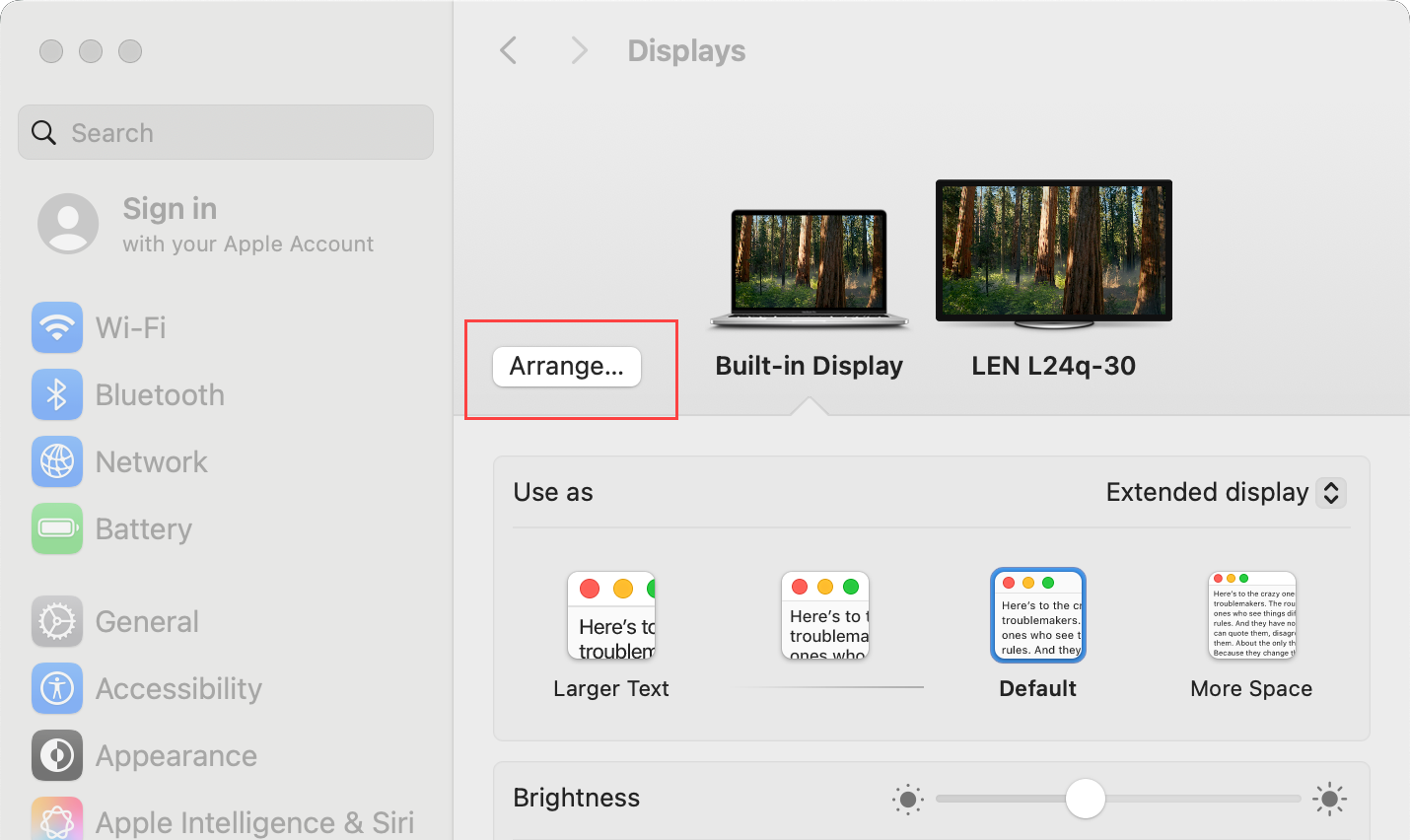Image resolution: width=1410 pixels, height=840 pixels.
Task: Open Wi-Fi settings icon in sidebar
Action: coord(57,327)
